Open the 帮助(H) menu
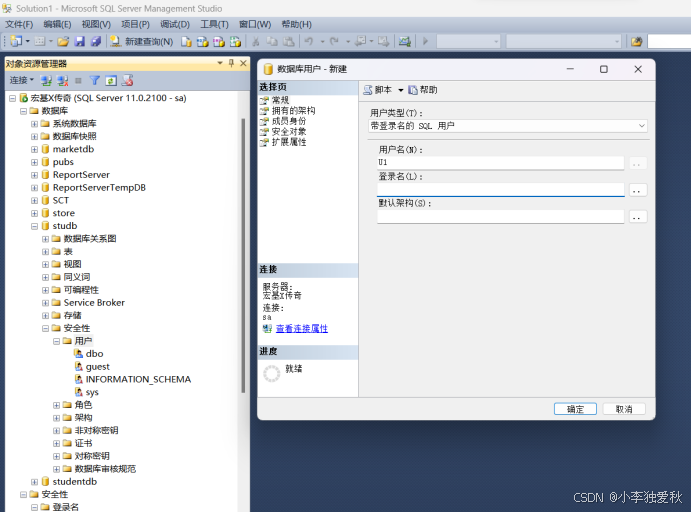692x512 pixels. 297,24
